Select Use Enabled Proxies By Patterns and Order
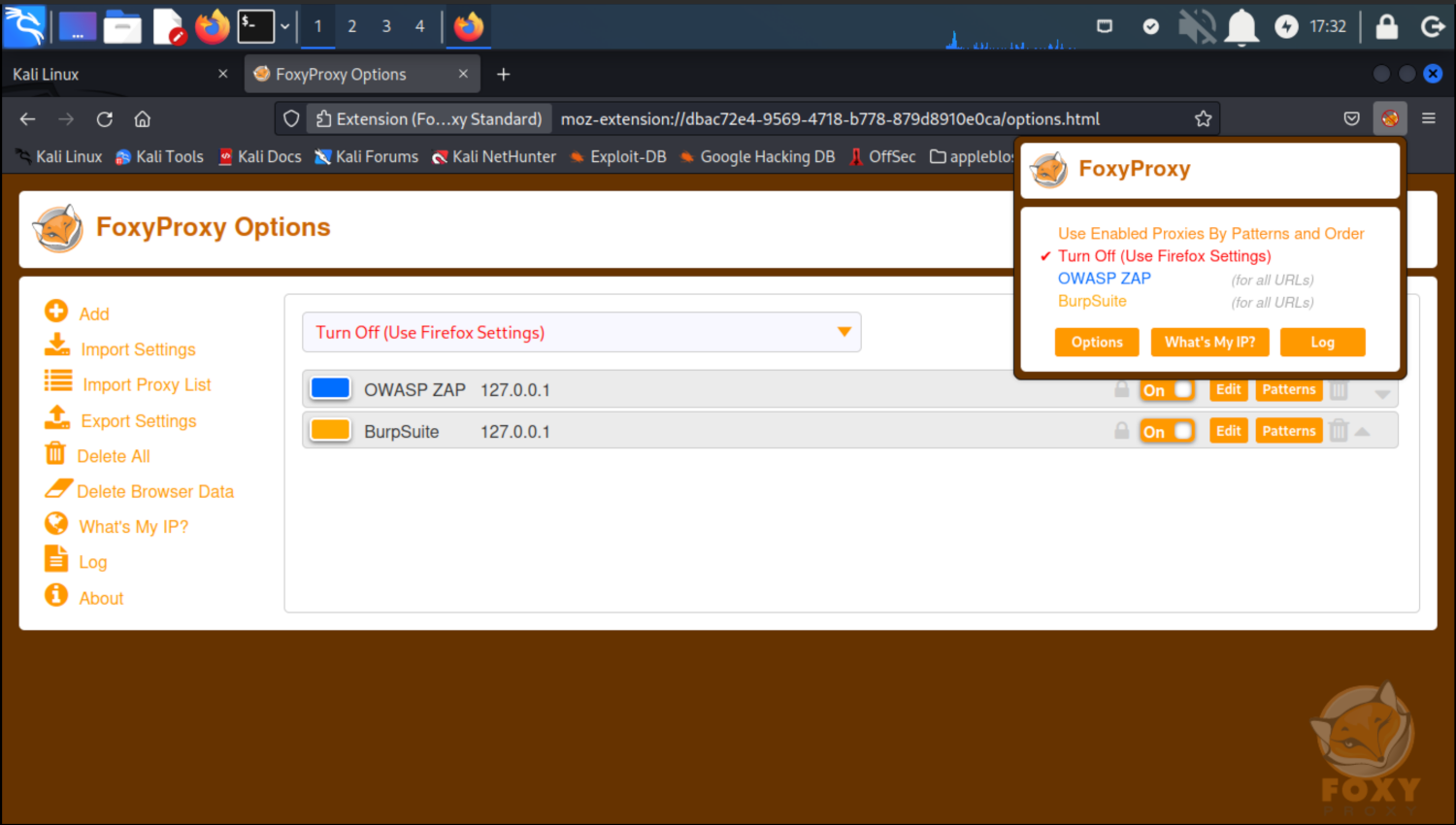The height and width of the screenshot is (825, 1456). click(x=1211, y=234)
